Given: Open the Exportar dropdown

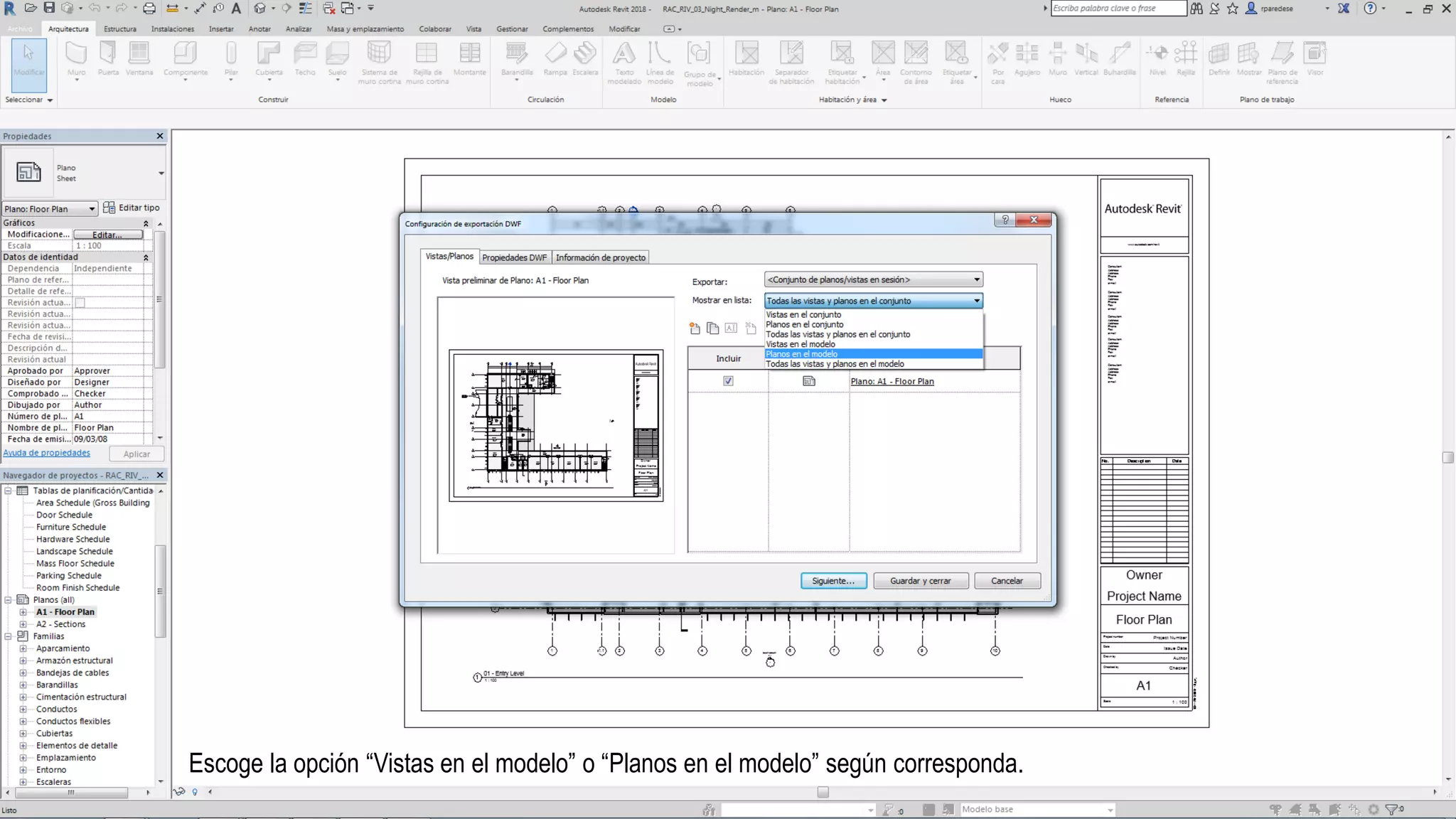Looking at the screenshot, I should click(x=976, y=279).
